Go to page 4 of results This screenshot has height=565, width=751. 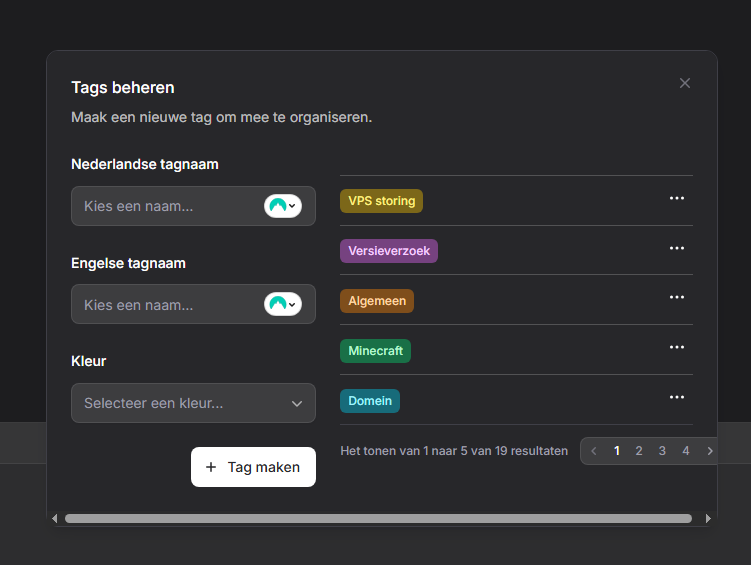(x=686, y=451)
